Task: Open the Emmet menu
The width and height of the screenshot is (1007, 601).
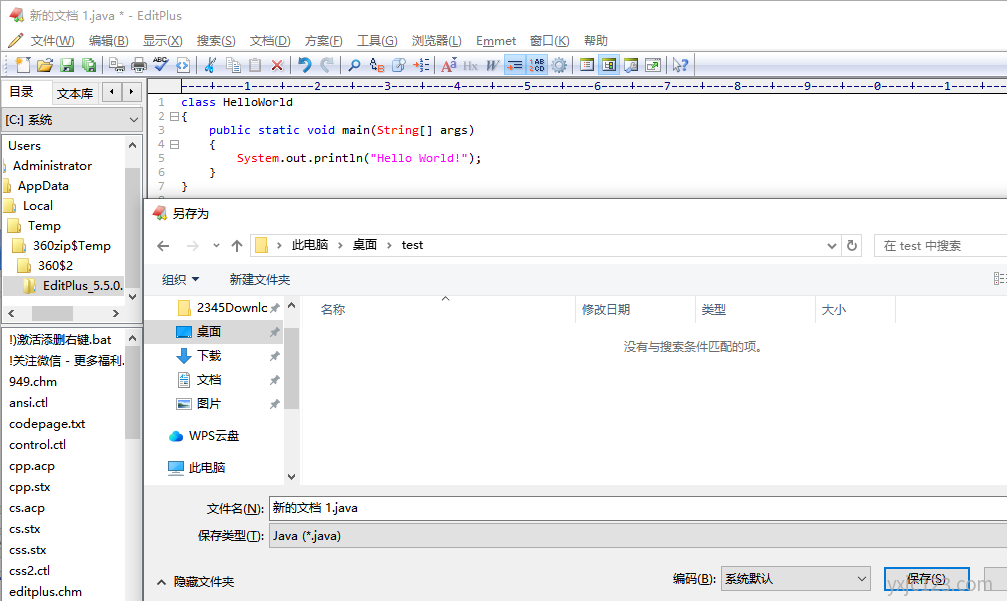Action: pyautogui.click(x=496, y=40)
